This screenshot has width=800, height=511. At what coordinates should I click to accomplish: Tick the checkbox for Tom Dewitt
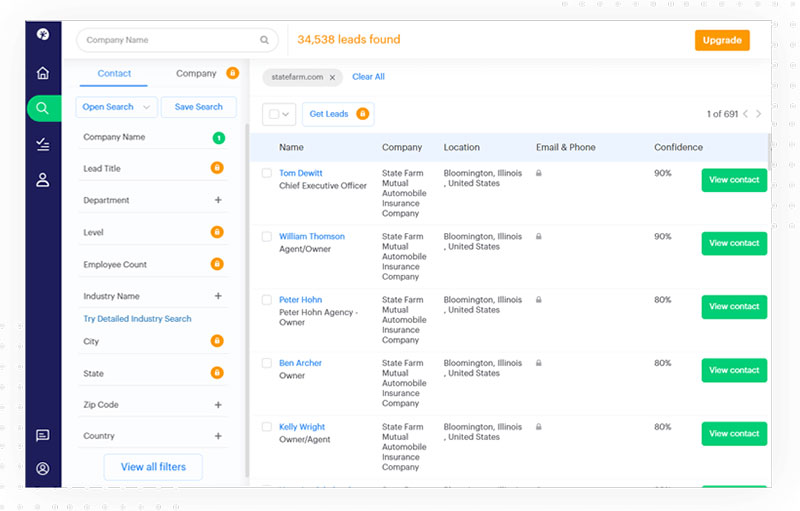point(267,173)
